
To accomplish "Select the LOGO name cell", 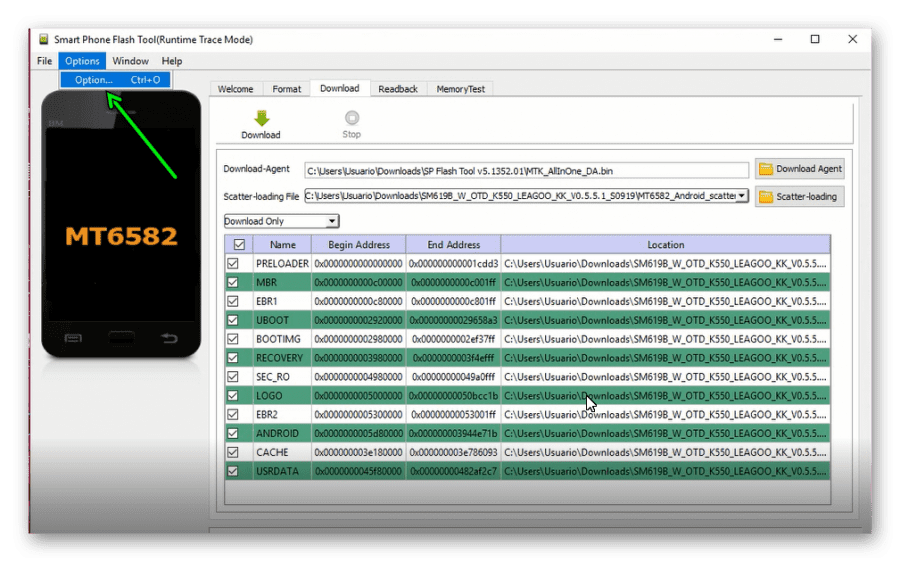I will click(x=282, y=396).
